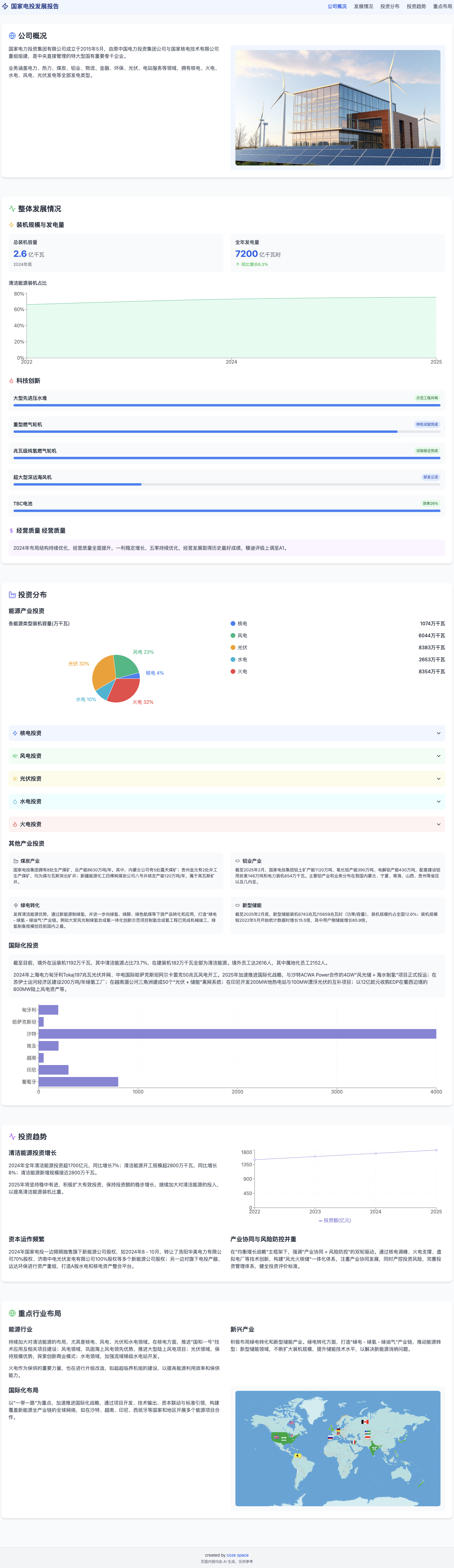Click the 葡萄牙 bar in international chart
The width and height of the screenshot is (454, 1568).
(x=79, y=1082)
